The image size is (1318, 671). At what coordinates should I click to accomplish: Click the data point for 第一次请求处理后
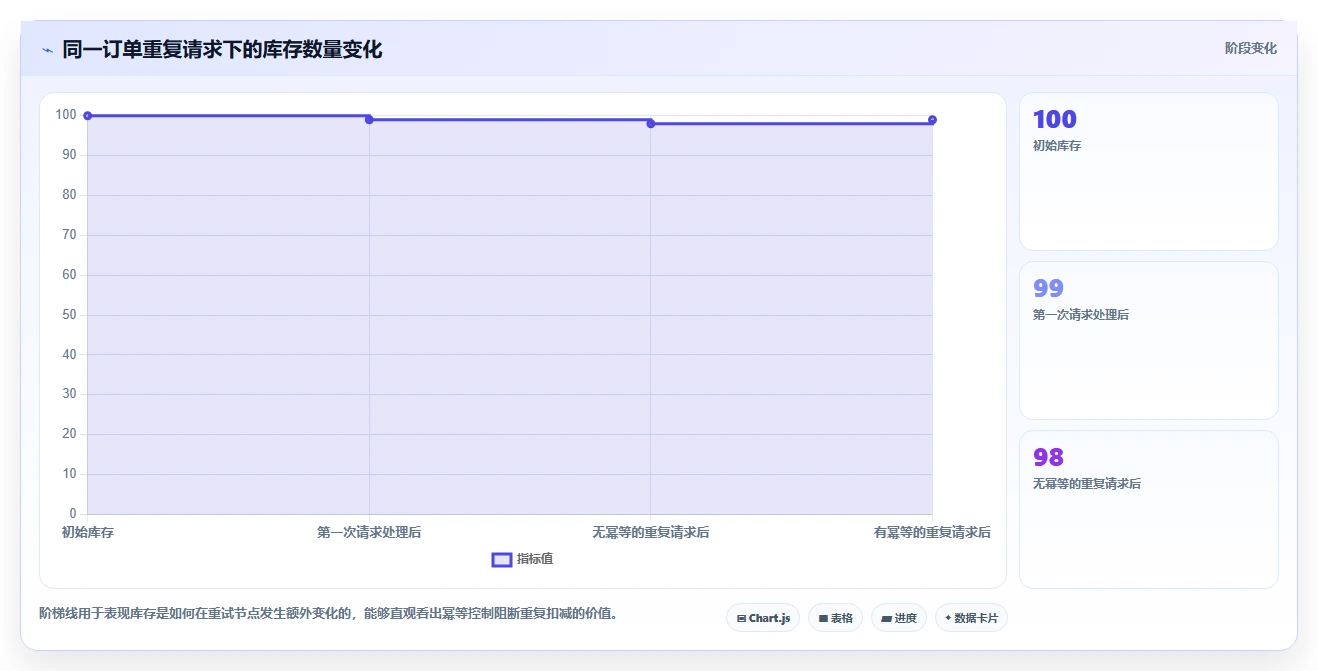(x=369, y=120)
